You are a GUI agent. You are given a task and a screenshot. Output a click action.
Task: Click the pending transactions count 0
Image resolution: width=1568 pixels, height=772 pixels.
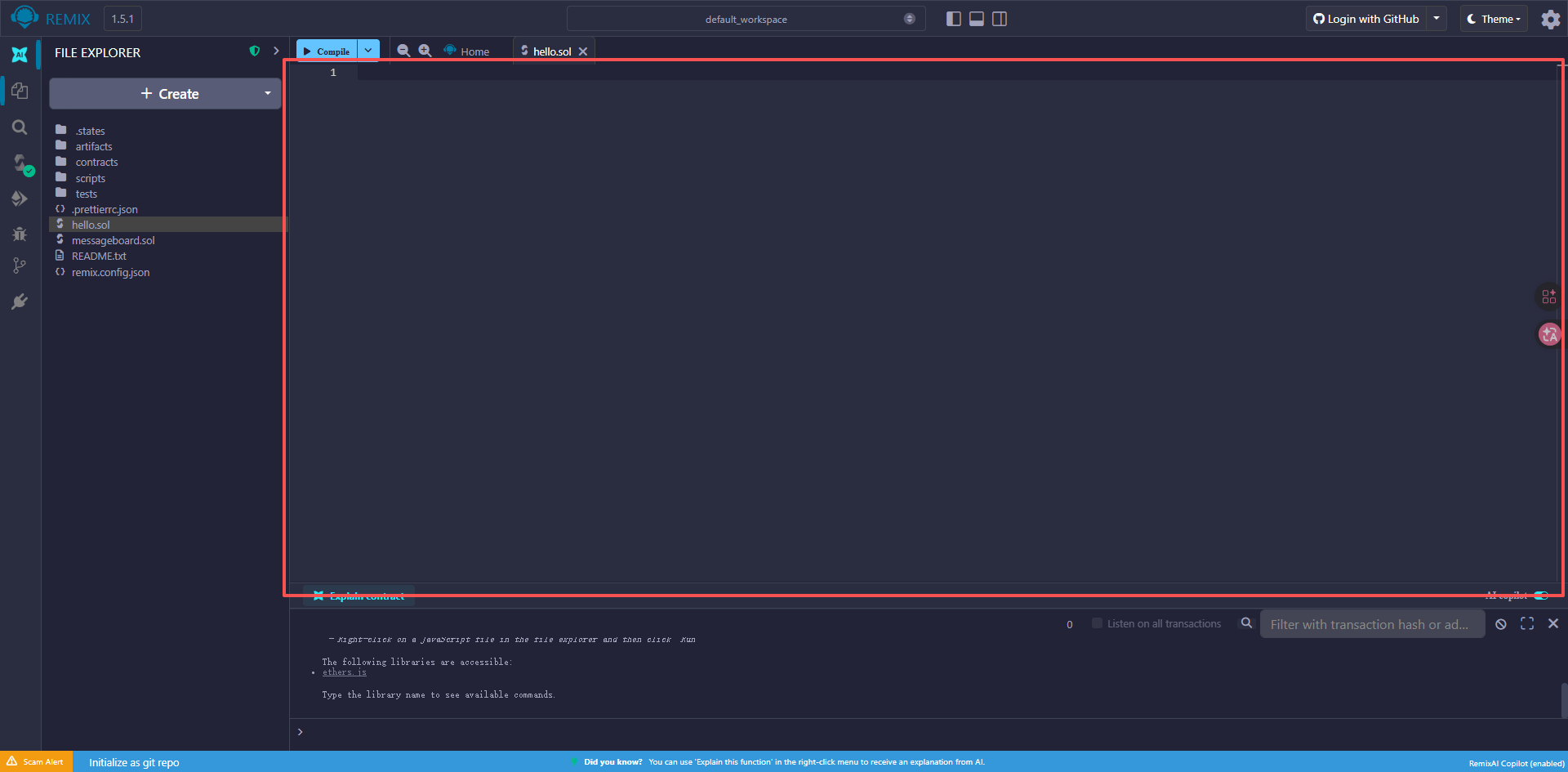pyautogui.click(x=1069, y=624)
